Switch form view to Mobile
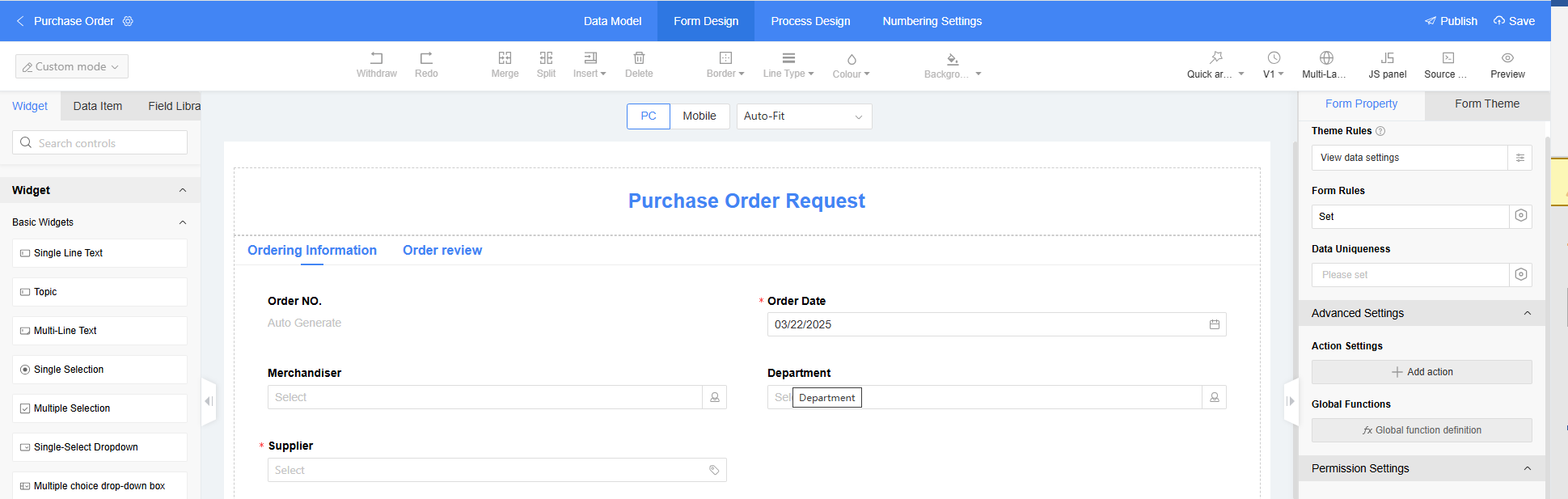 pyautogui.click(x=699, y=116)
